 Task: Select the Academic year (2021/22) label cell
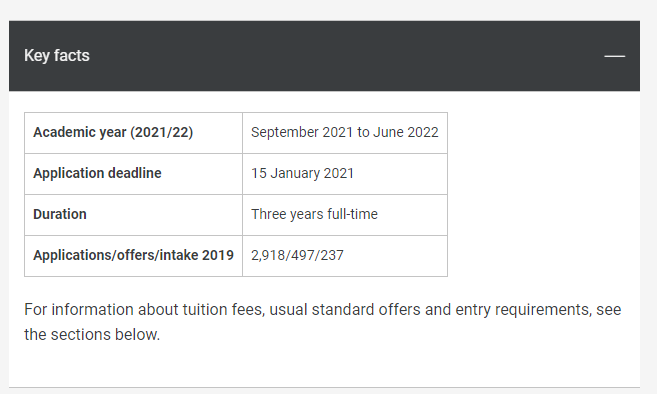[x=133, y=132]
